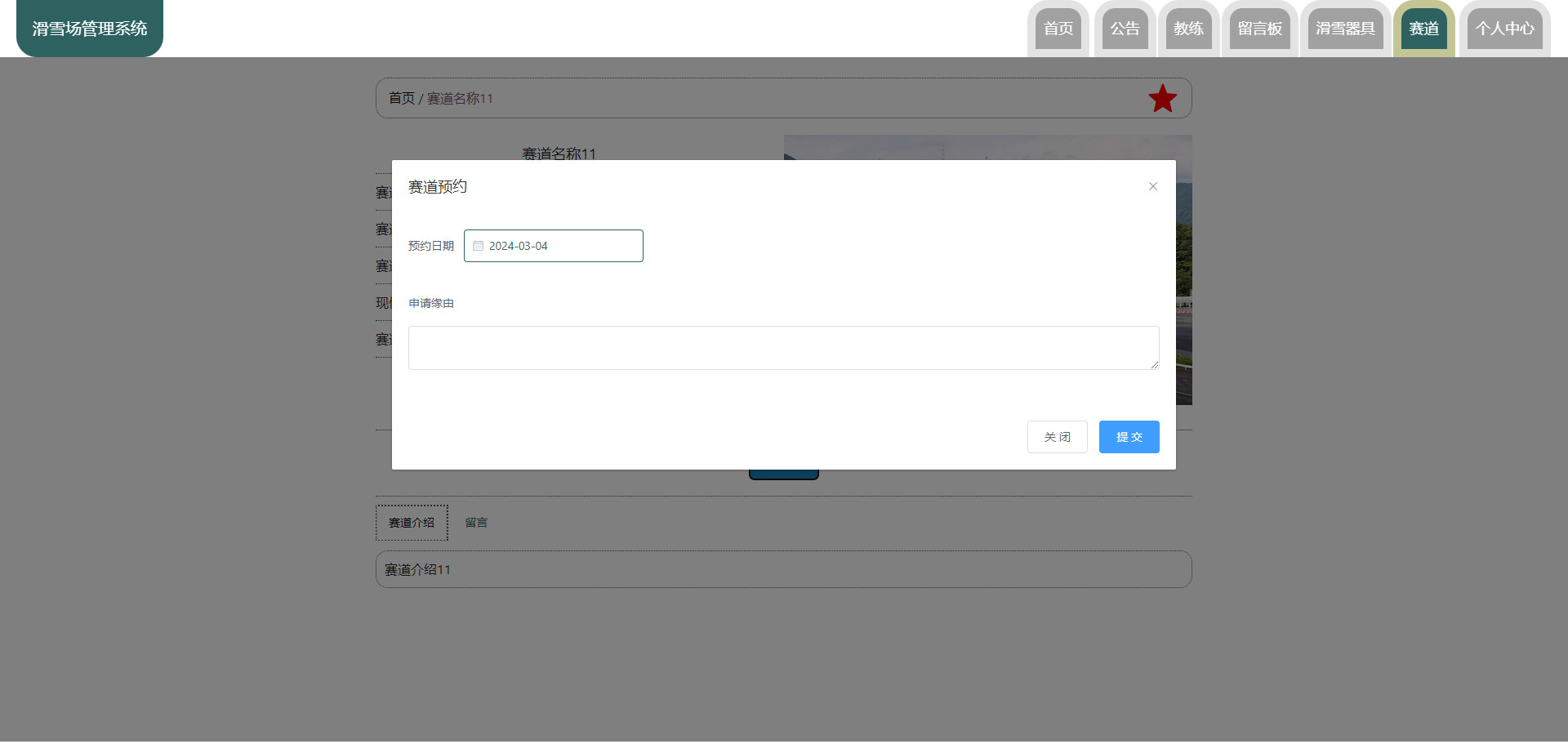1568x744 pixels.
Task: Click the 首页 breadcrumb link
Action: [401, 99]
